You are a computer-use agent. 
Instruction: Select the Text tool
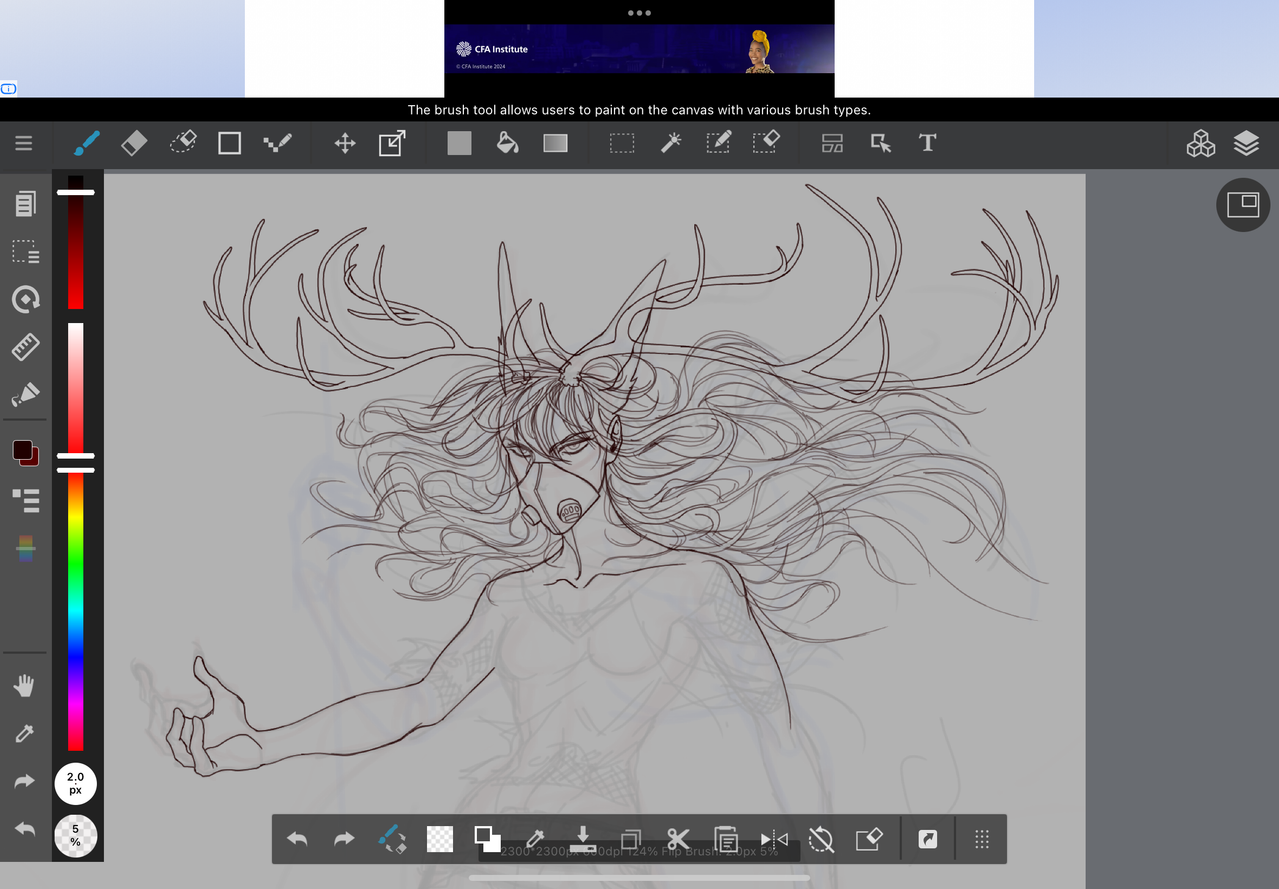pos(928,144)
